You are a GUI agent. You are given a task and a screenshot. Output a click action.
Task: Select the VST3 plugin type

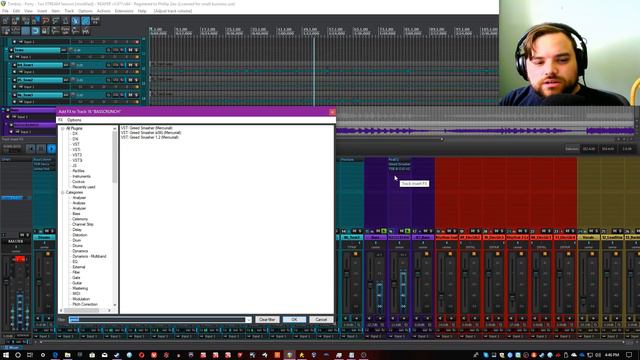coord(77,155)
